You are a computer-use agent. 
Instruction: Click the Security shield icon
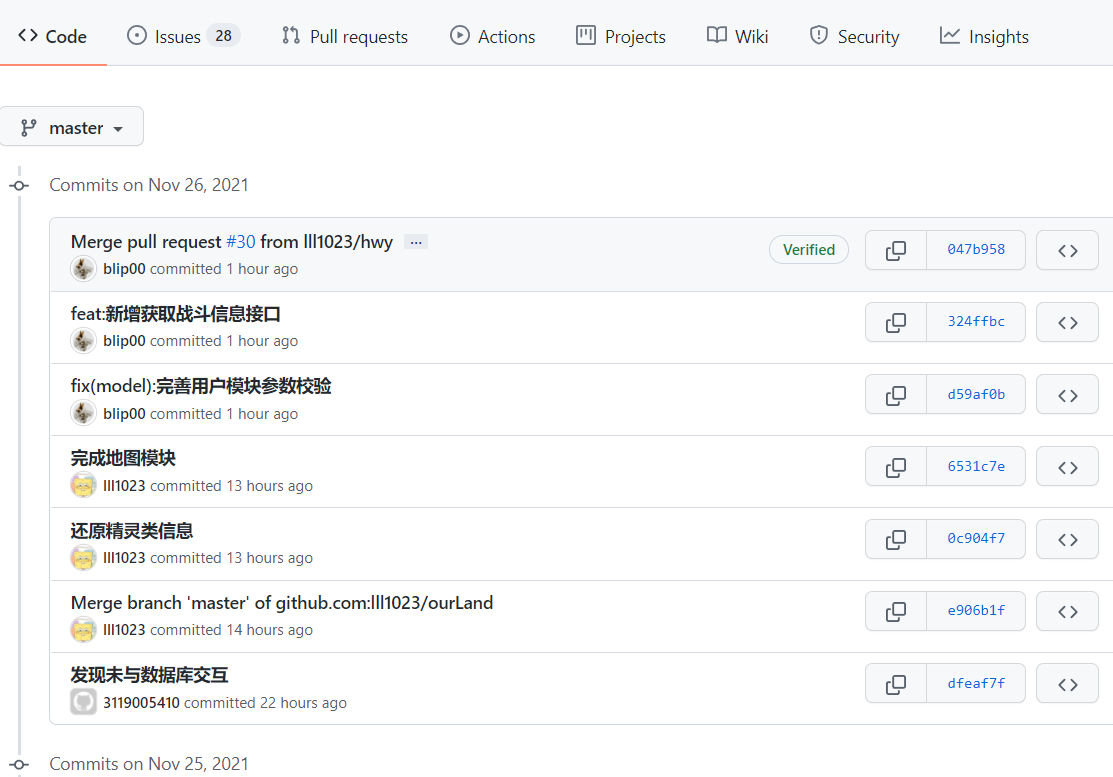[818, 35]
